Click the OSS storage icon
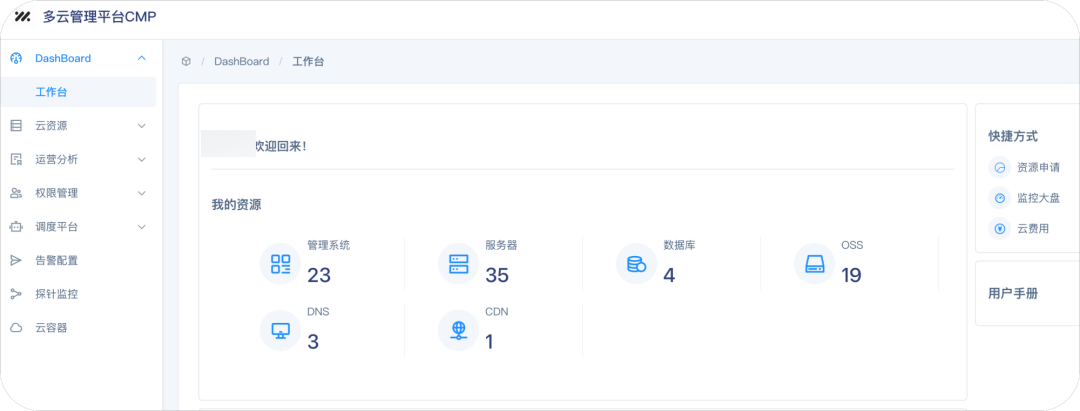 pyautogui.click(x=814, y=264)
